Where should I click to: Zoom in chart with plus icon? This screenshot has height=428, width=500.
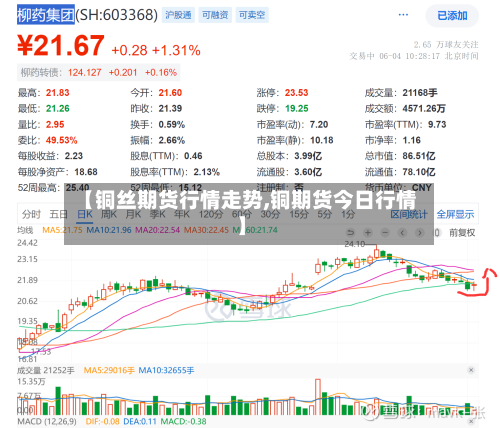click(x=368, y=232)
